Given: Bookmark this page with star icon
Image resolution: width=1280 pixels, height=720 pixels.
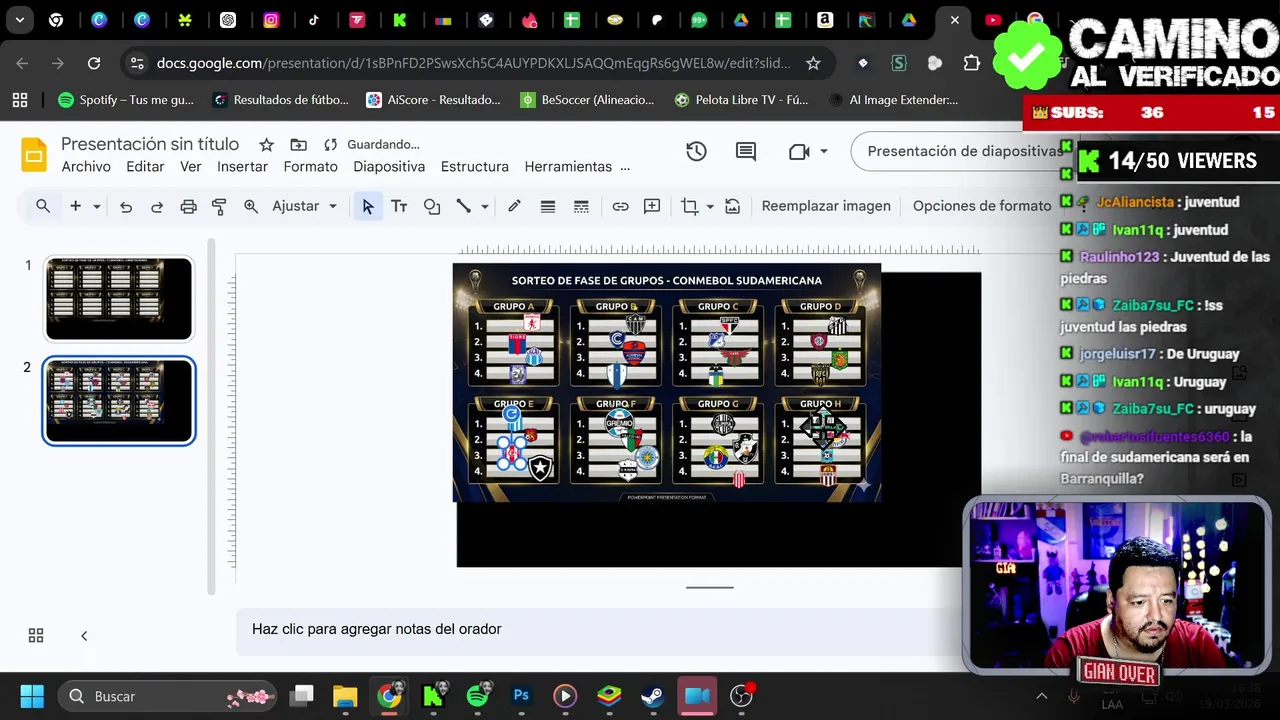Looking at the screenshot, I should pyautogui.click(x=813, y=63).
